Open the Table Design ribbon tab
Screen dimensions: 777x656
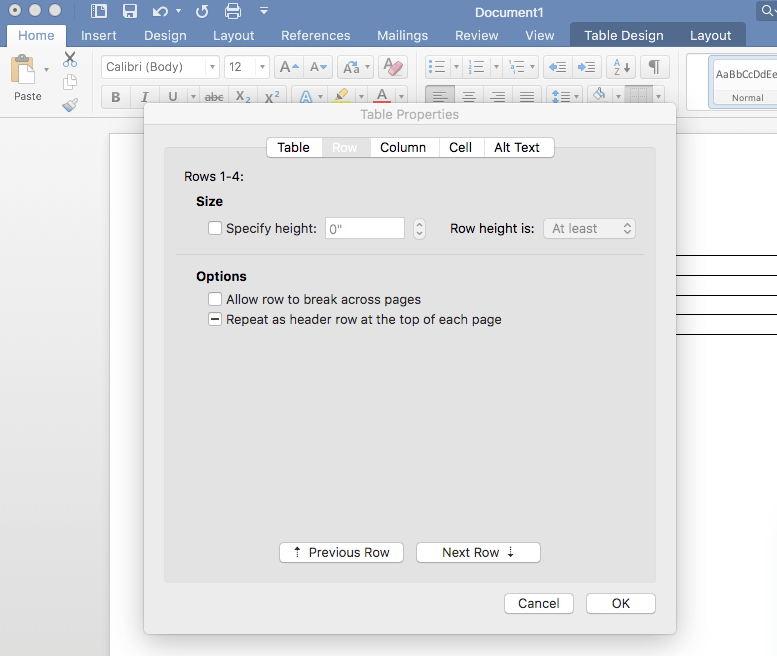coord(623,36)
